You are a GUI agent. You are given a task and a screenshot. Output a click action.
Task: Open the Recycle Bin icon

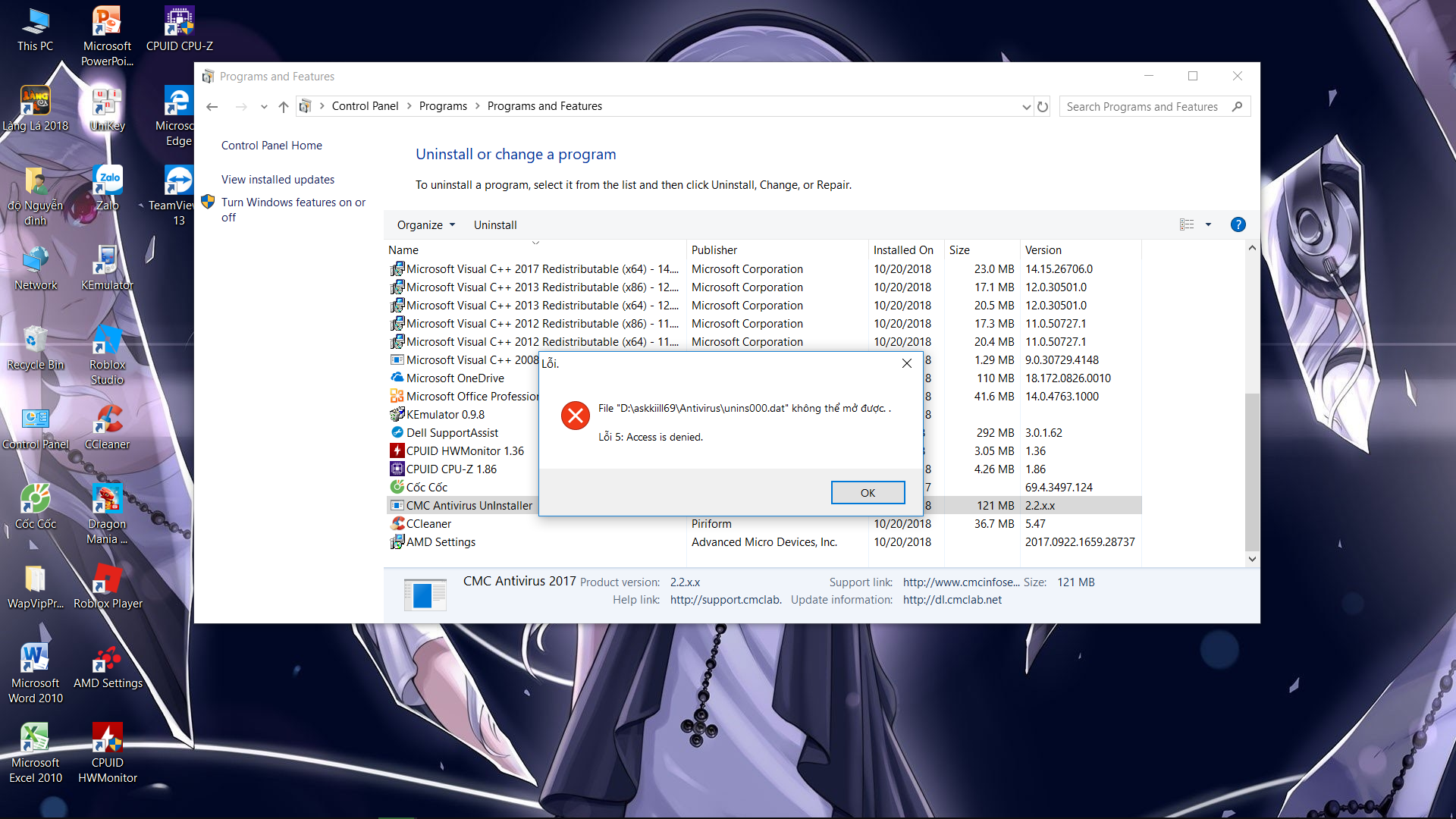[35, 347]
